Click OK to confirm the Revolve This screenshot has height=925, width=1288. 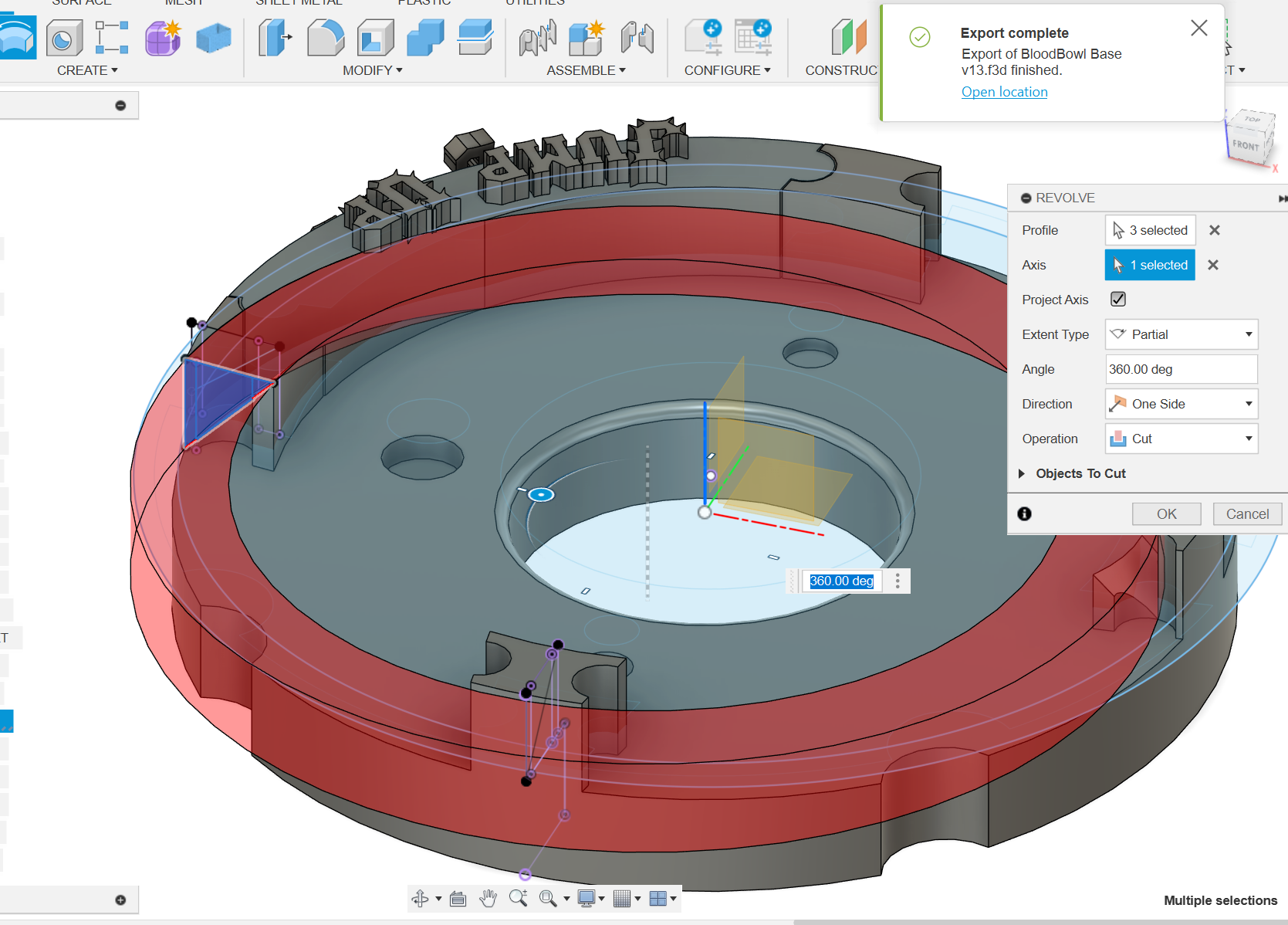click(1166, 513)
